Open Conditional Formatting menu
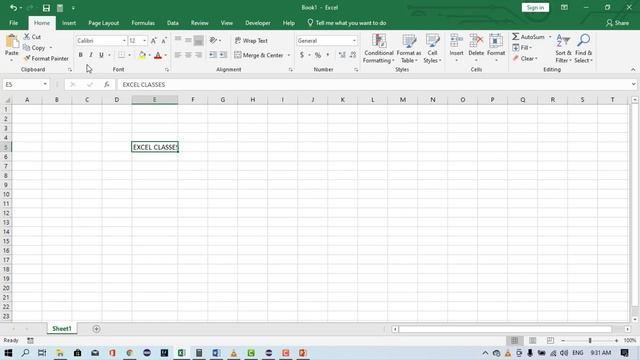640x360 pixels. click(379, 48)
